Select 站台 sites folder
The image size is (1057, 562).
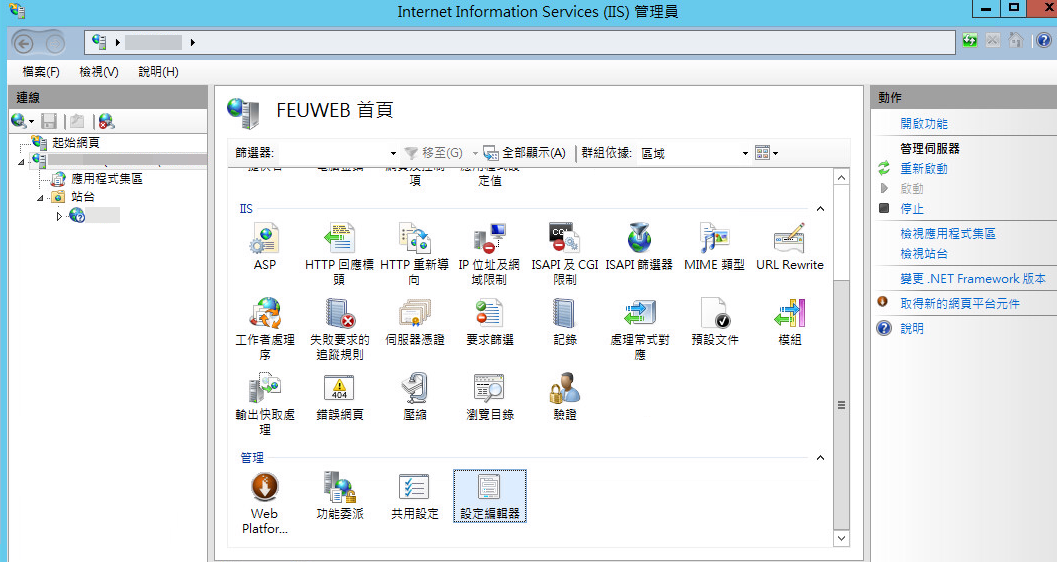[83, 197]
